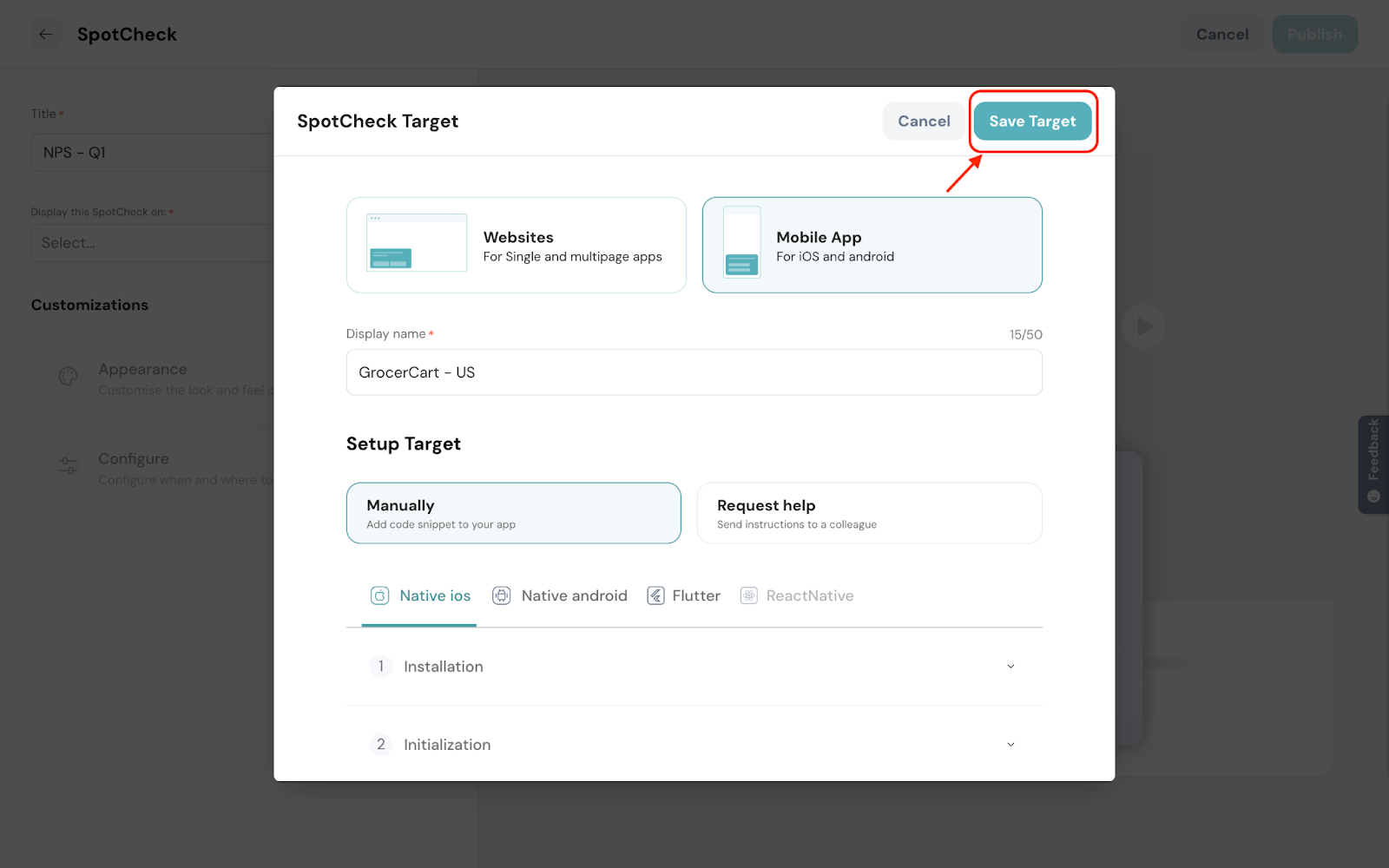Select the Mobile App target option

point(872,245)
